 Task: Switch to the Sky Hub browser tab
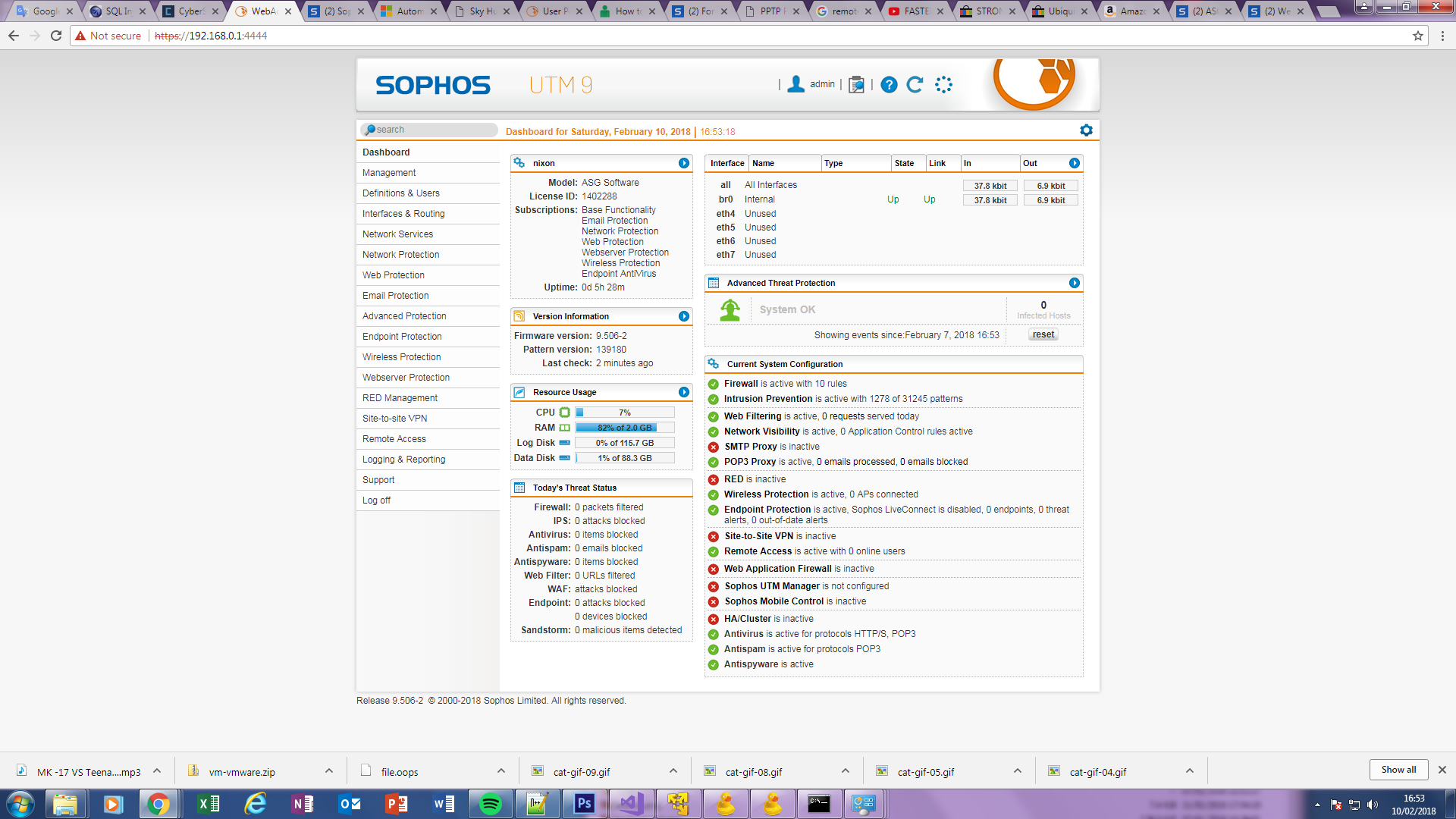482,11
